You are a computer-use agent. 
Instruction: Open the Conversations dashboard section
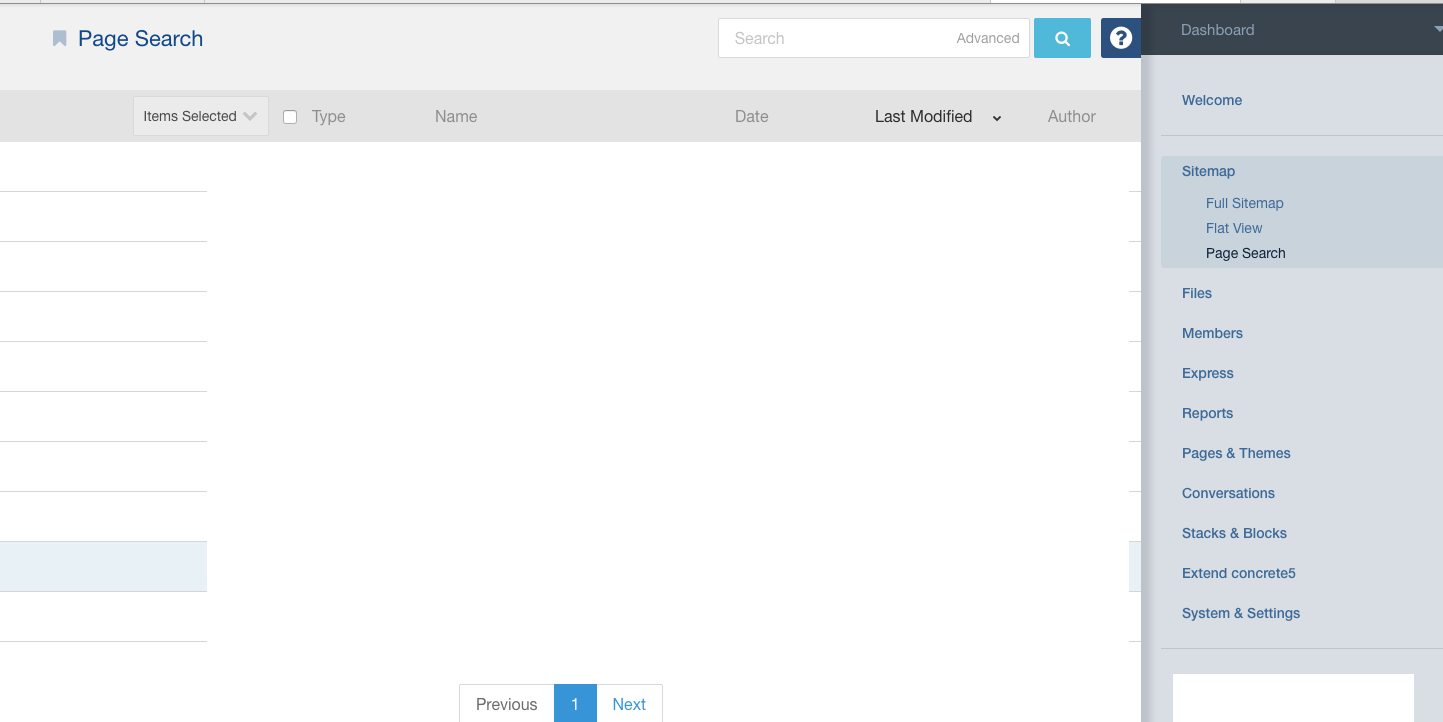[x=1228, y=493]
